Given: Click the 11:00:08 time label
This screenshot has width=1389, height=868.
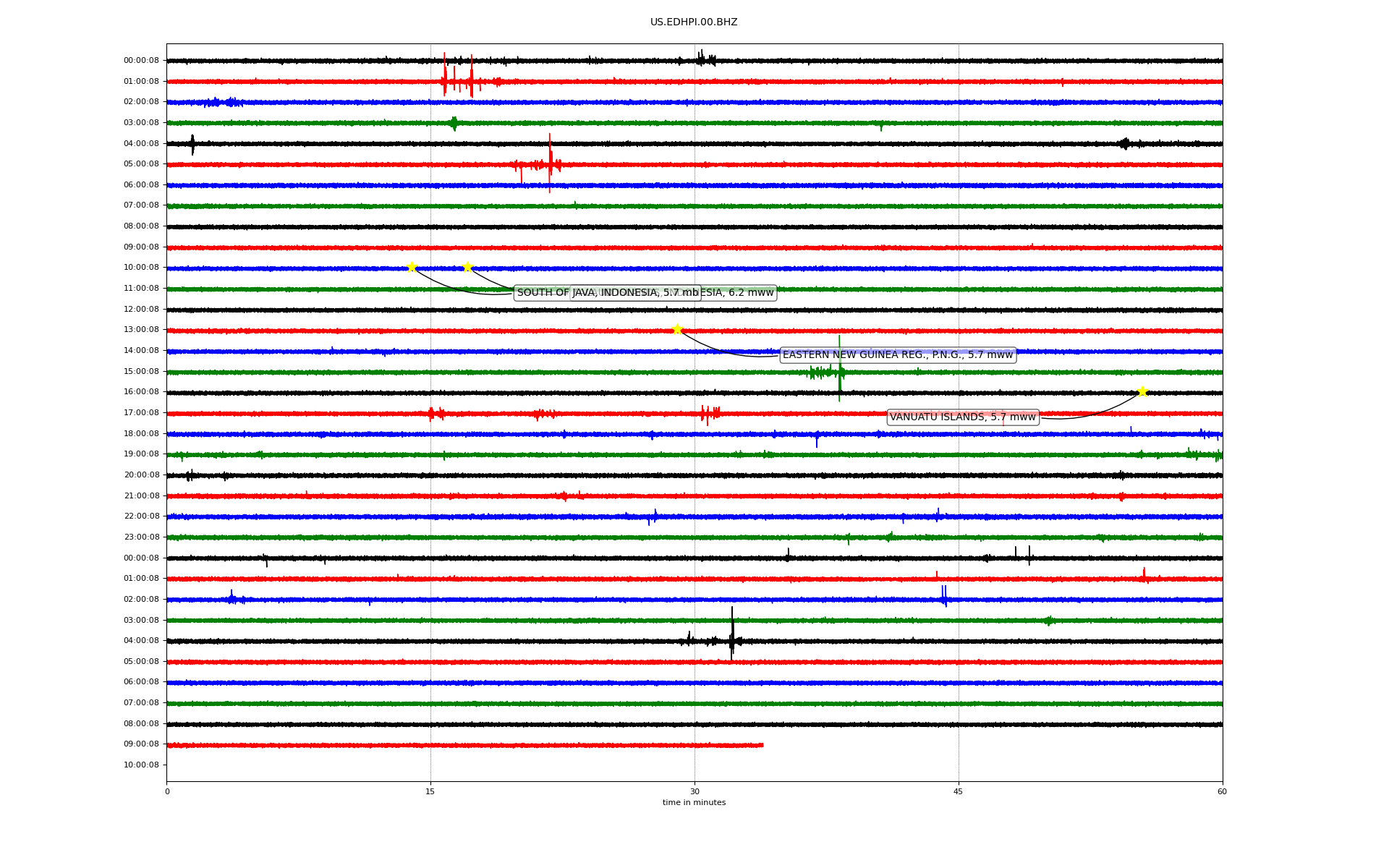Looking at the screenshot, I should tap(141, 289).
